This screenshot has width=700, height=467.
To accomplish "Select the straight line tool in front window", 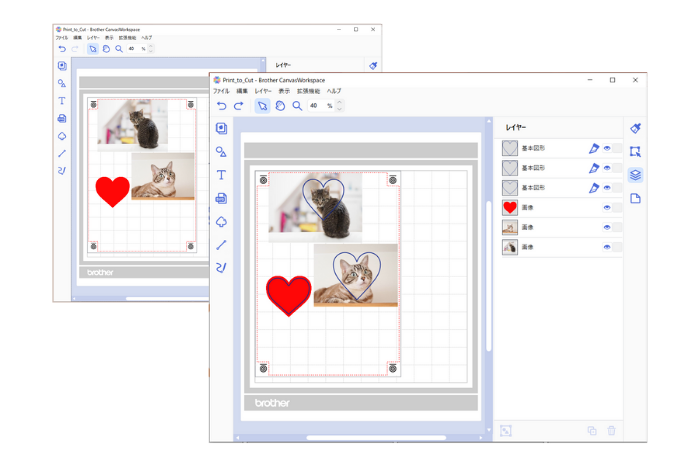I will 221,244.
